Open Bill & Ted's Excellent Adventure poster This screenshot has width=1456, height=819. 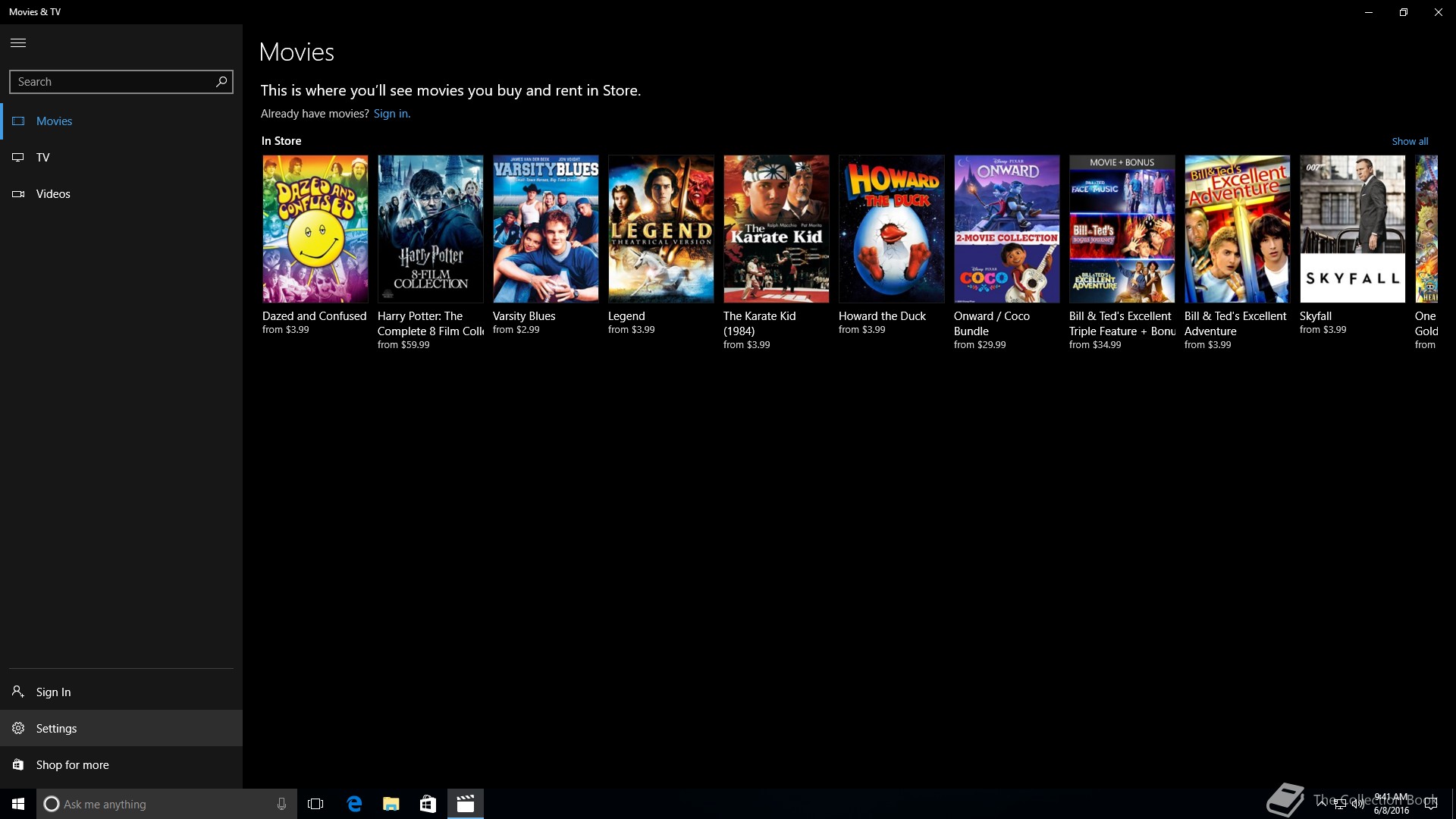click(x=1238, y=229)
